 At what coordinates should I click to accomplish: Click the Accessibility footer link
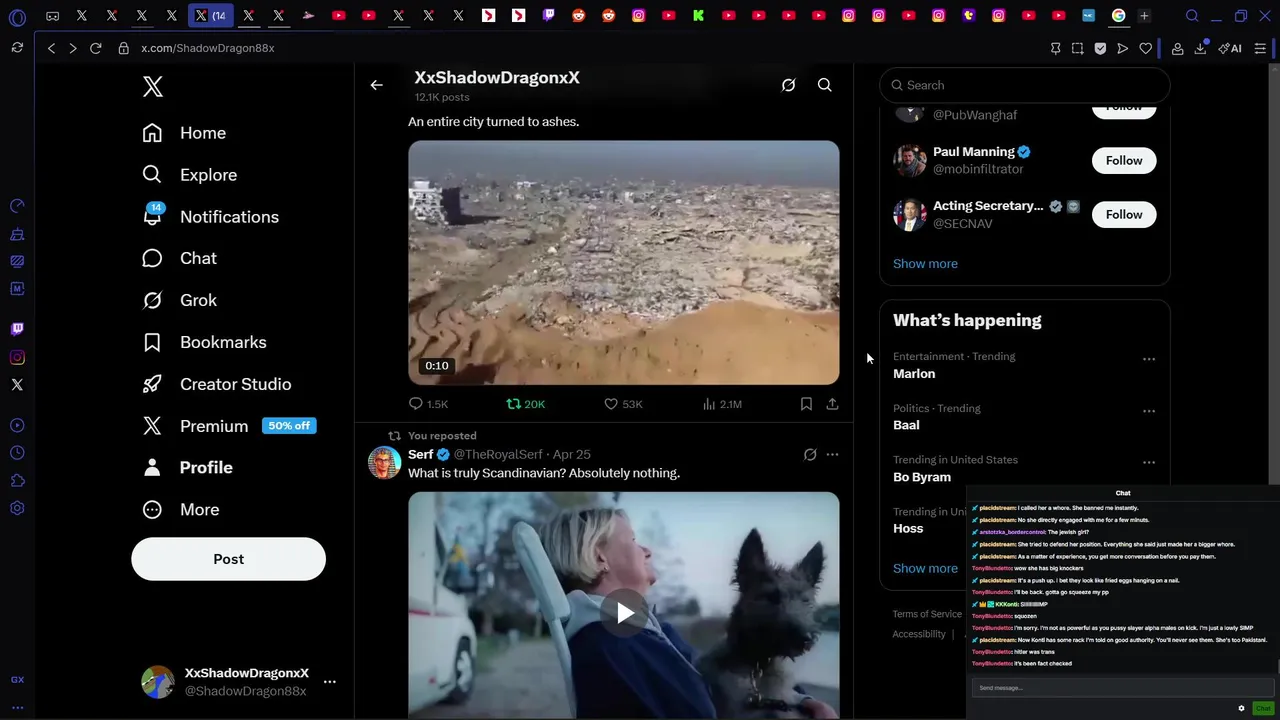pyautogui.click(x=919, y=634)
